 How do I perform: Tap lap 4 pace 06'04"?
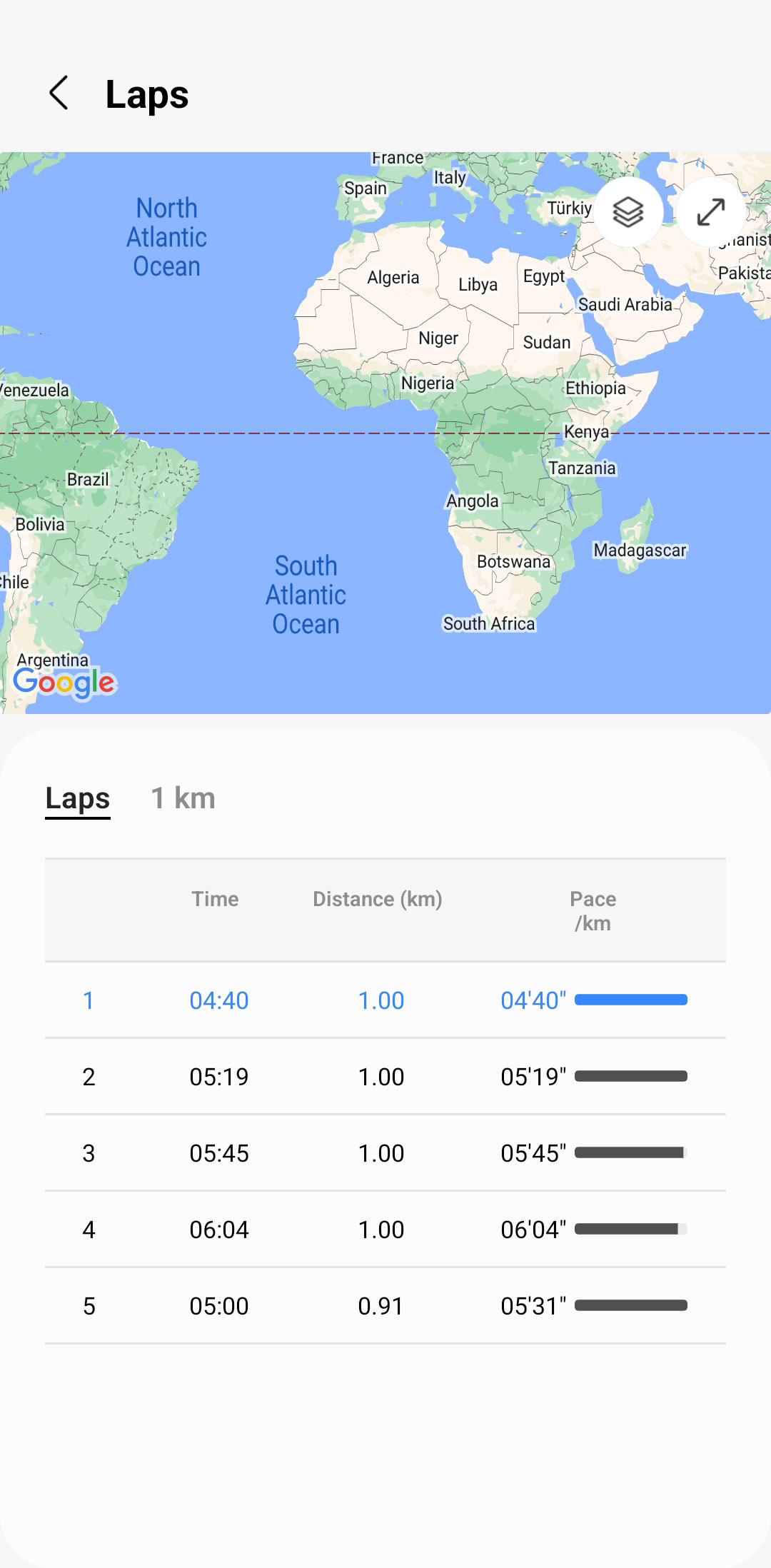[533, 1230]
